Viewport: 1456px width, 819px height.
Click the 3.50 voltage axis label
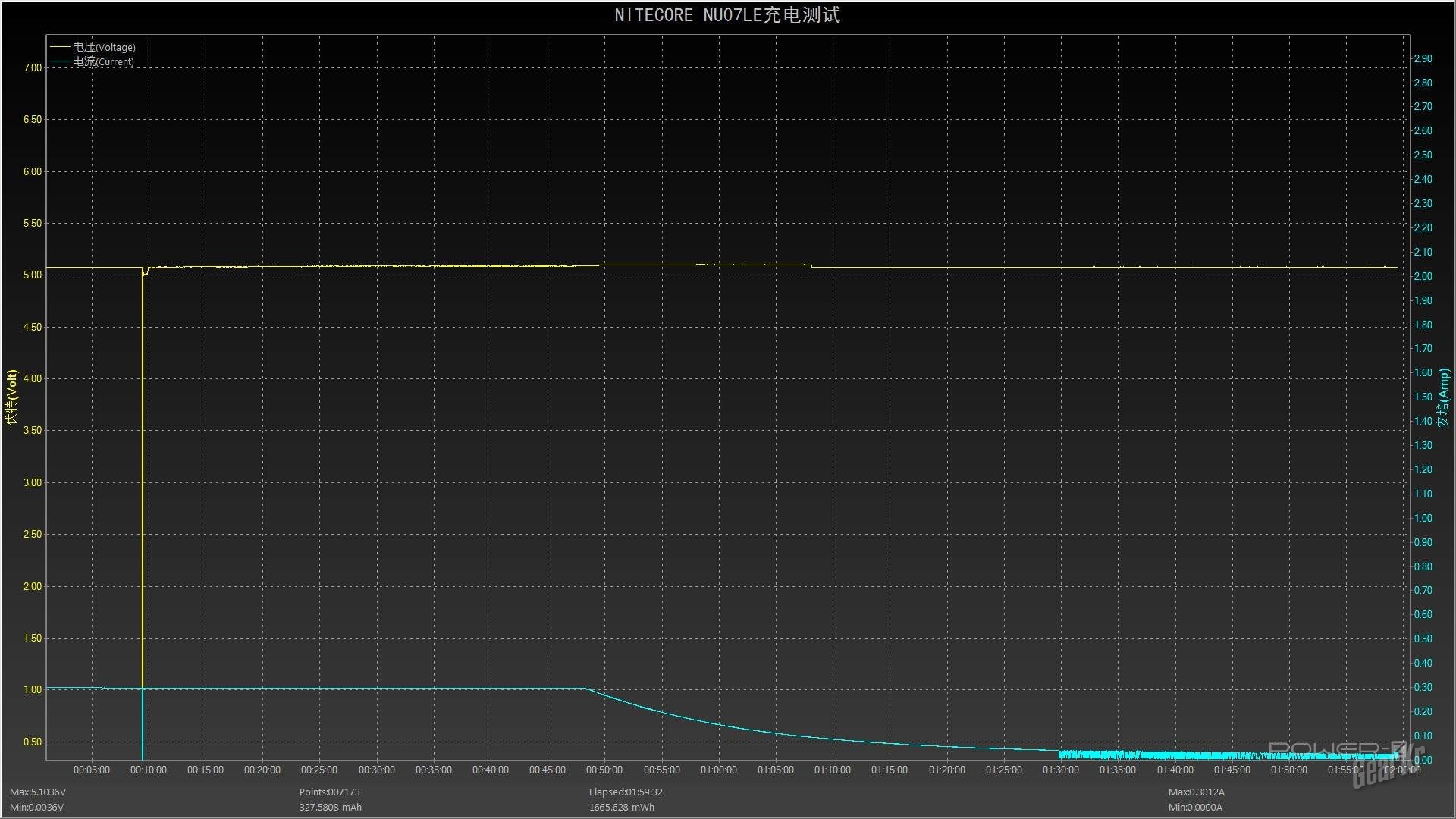tap(33, 430)
